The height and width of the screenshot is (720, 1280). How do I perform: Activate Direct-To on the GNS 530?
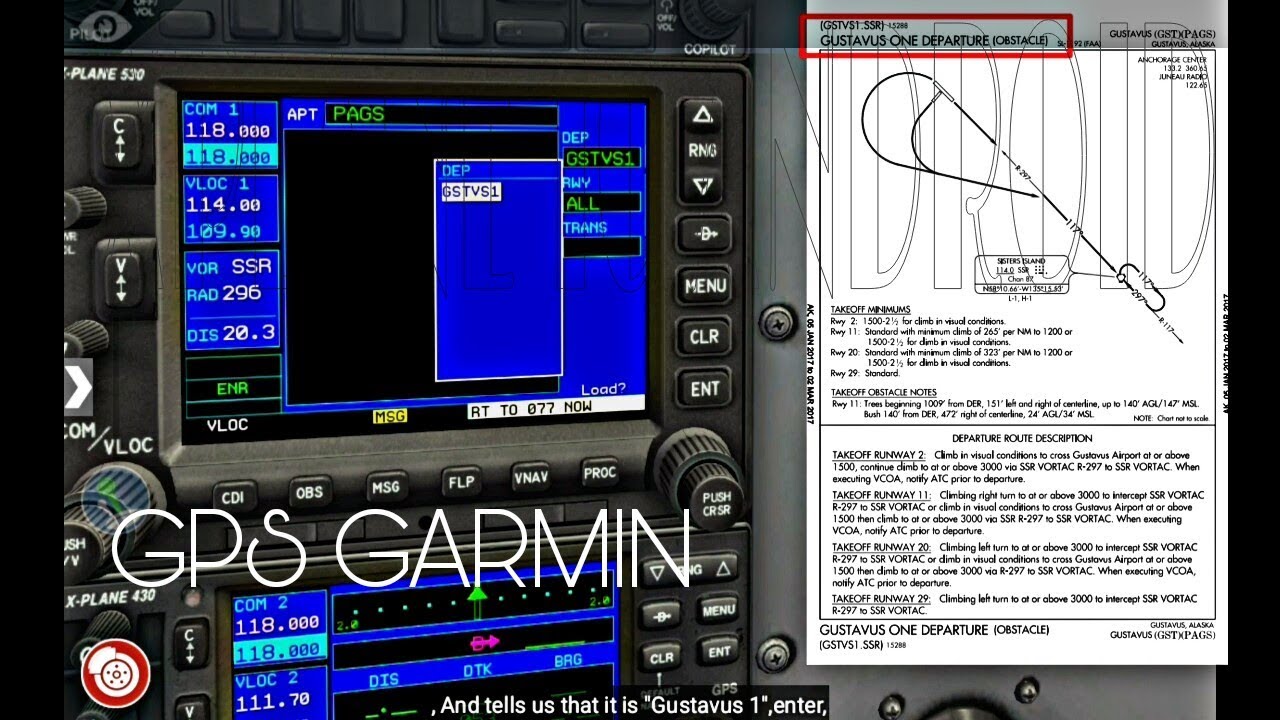[x=703, y=234]
